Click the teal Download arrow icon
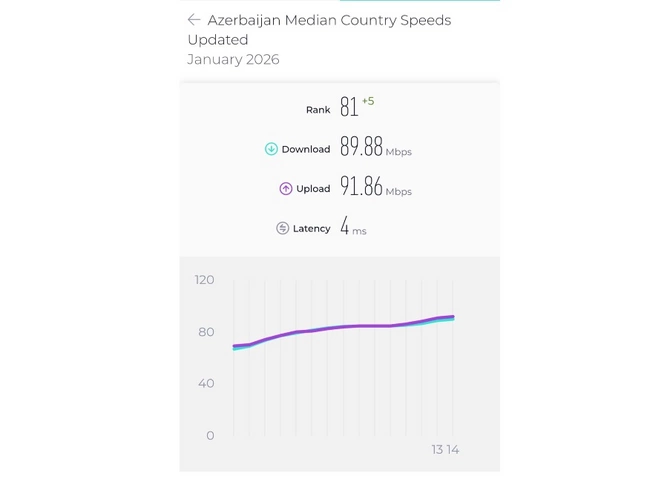Image resolution: width=670 pixels, height=479 pixels. tap(271, 149)
